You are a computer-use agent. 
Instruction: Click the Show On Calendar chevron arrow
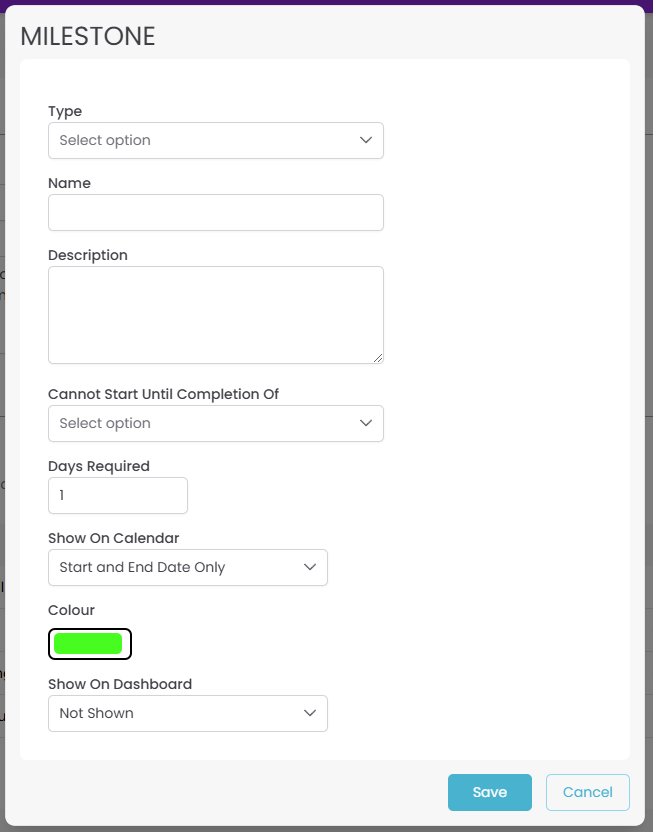[x=310, y=567]
